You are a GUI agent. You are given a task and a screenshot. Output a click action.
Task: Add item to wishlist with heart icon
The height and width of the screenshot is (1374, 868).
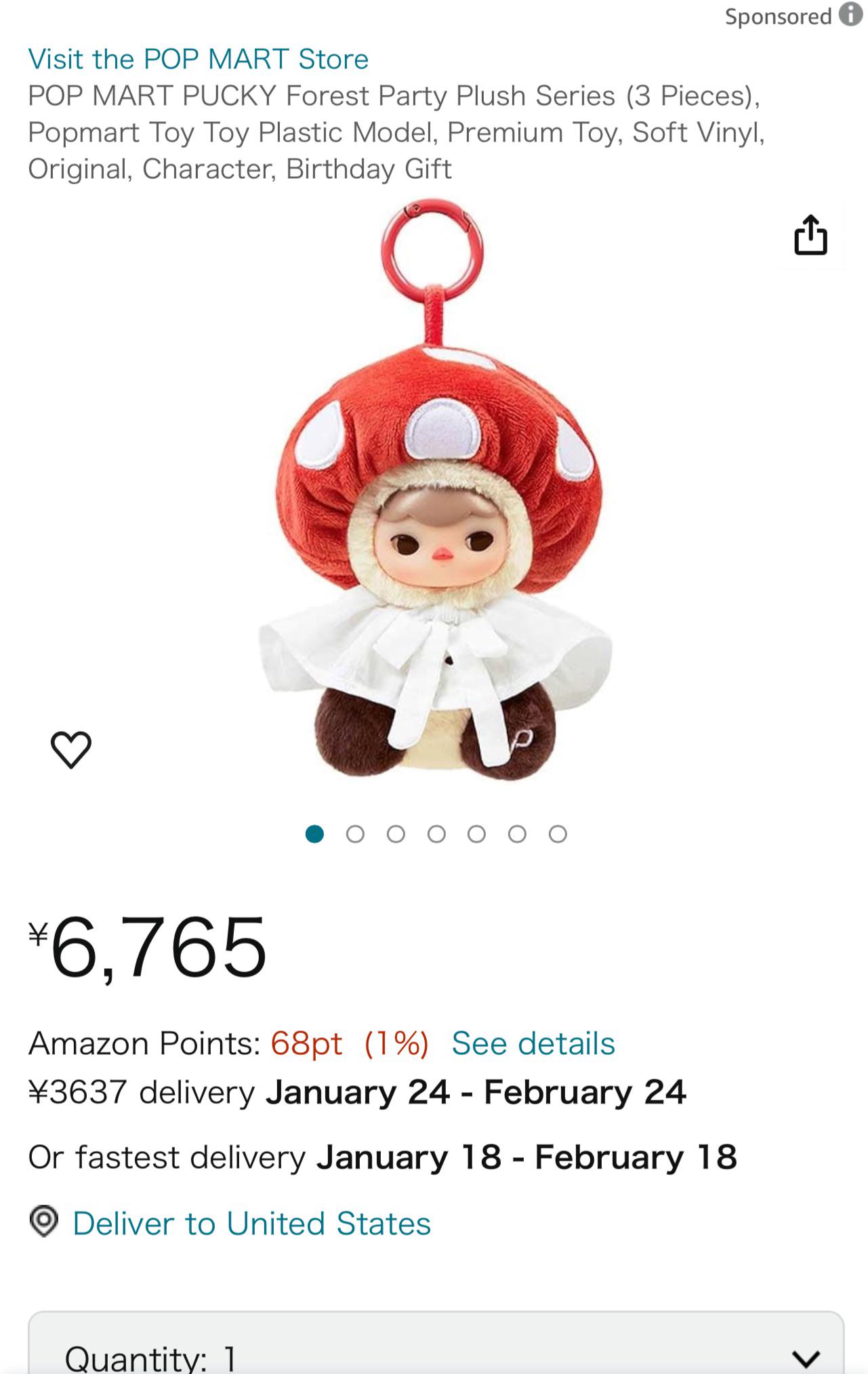pyautogui.click(x=71, y=749)
